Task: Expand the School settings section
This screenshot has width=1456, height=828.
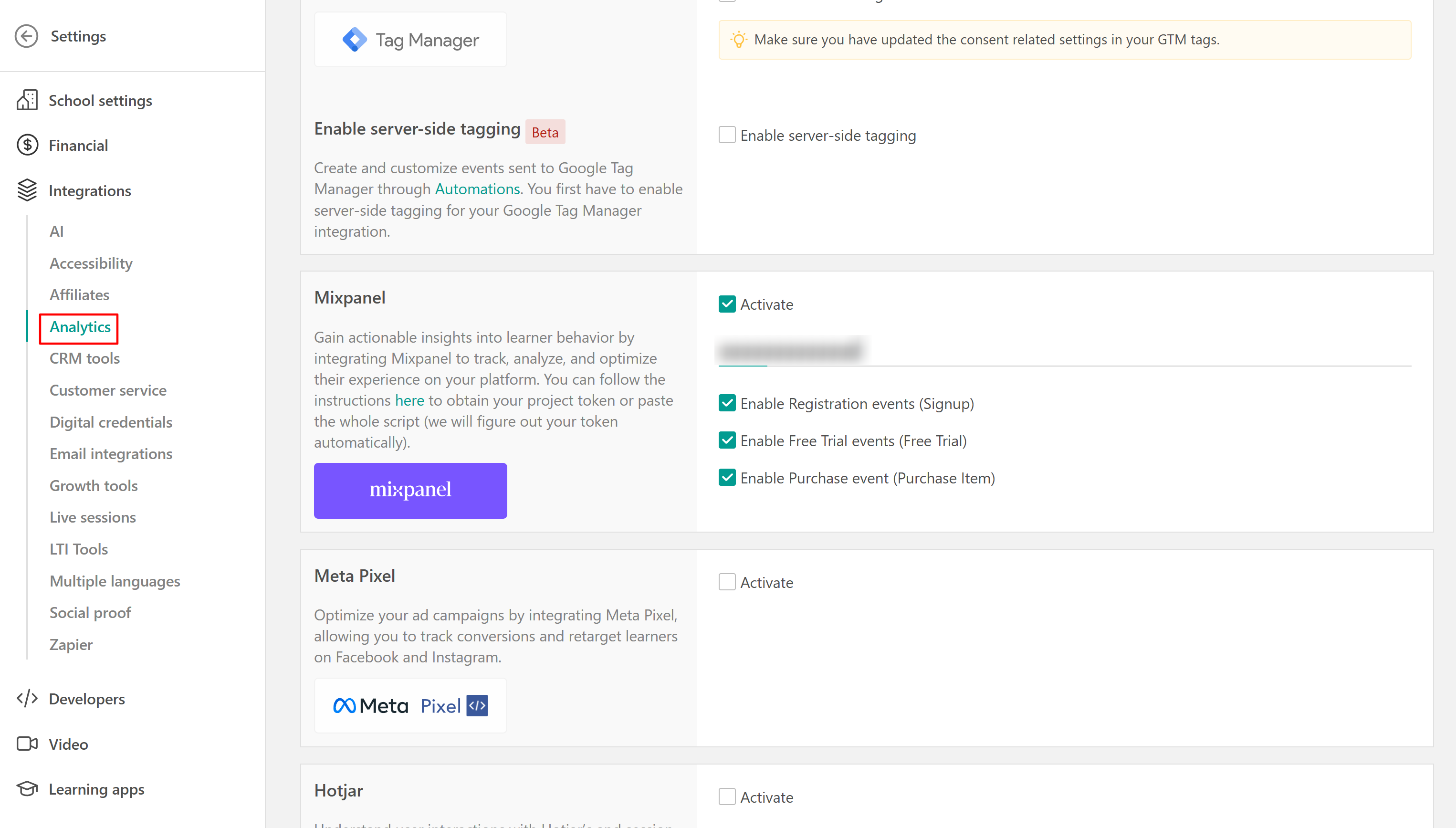Action: [100, 100]
